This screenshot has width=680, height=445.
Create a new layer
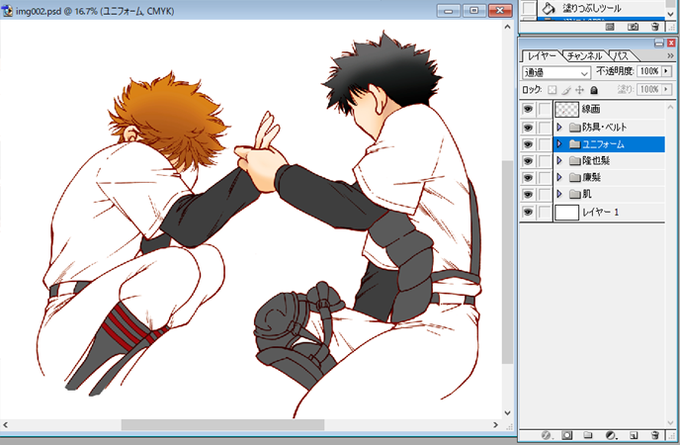(634, 435)
